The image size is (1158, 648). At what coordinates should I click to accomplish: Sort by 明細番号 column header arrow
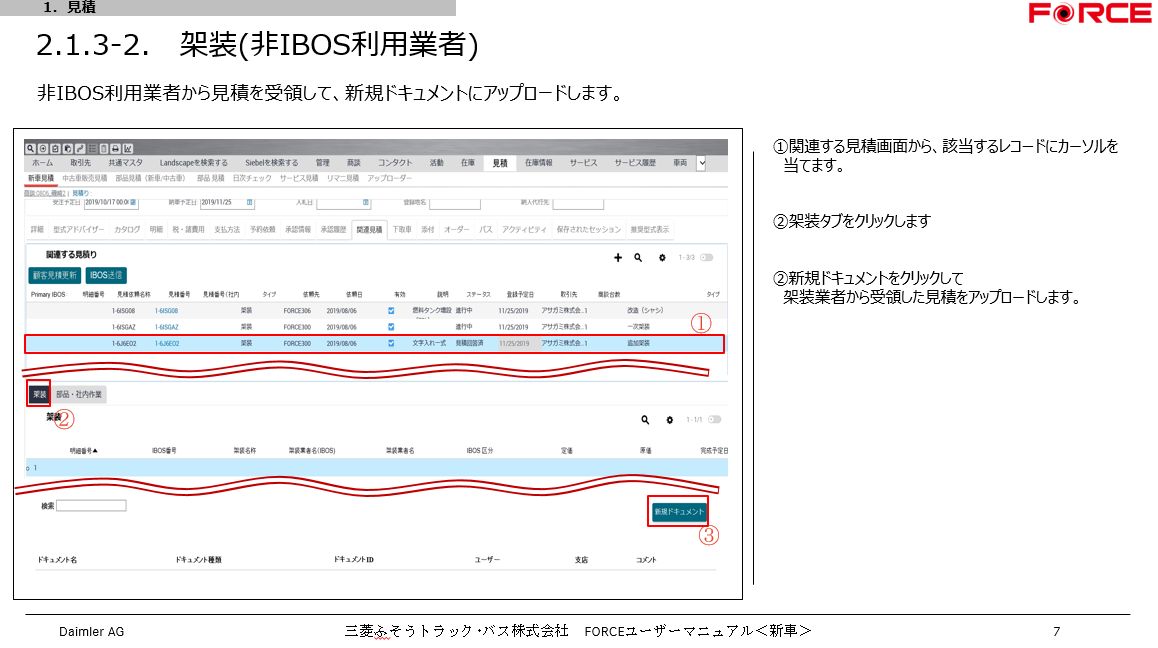tap(96, 451)
